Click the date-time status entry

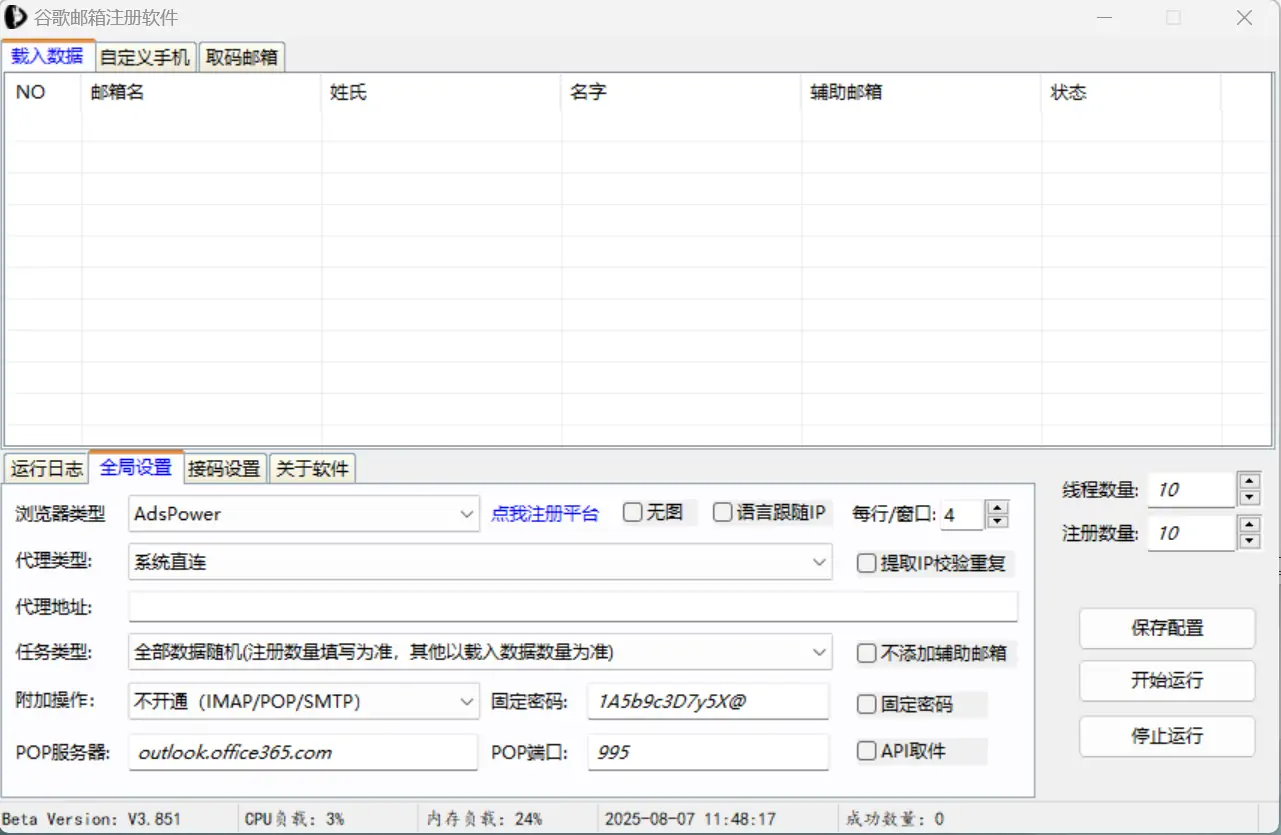(691, 819)
